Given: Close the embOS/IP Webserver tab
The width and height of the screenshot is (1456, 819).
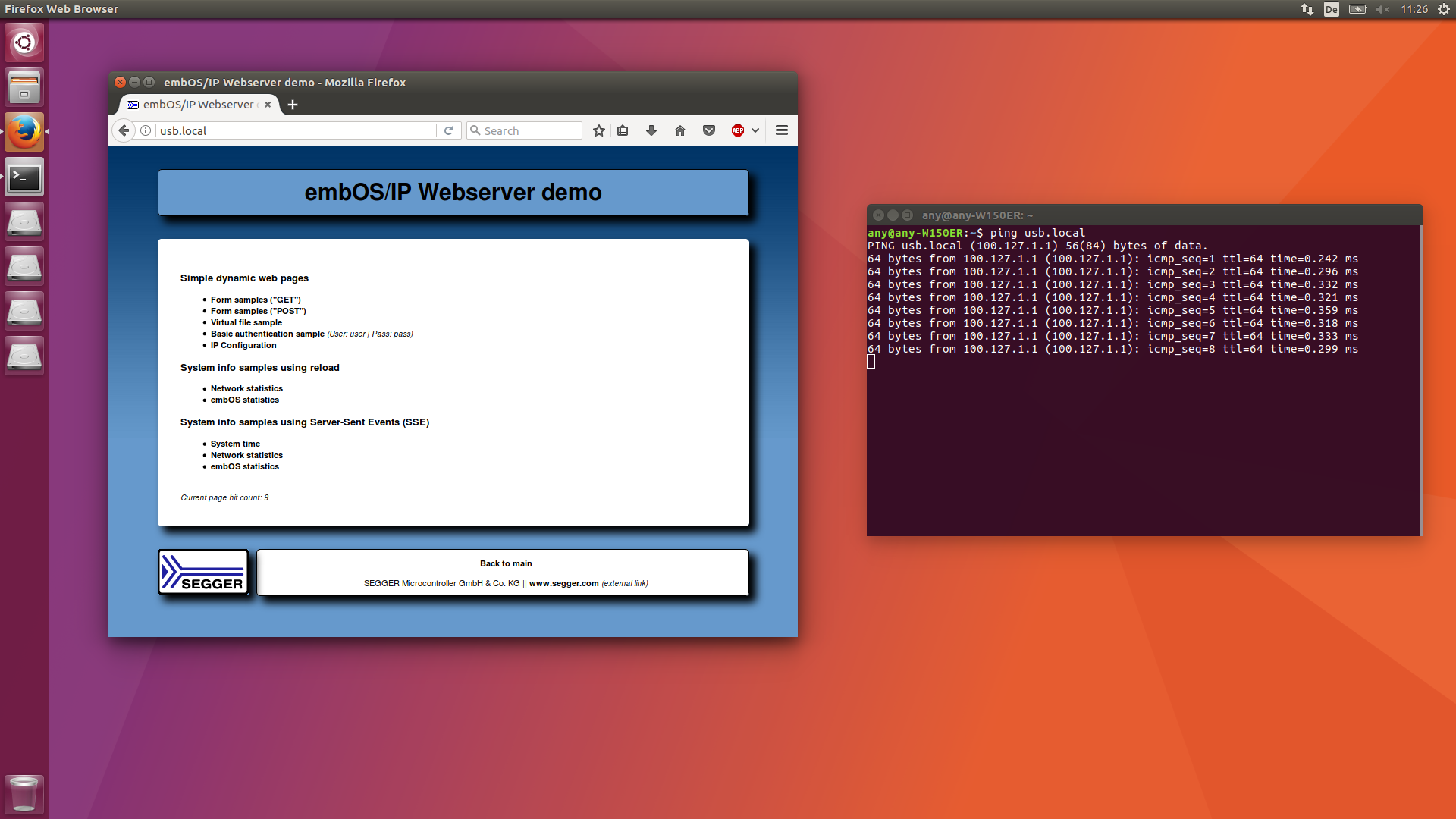Looking at the screenshot, I should [x=268, y=105].
